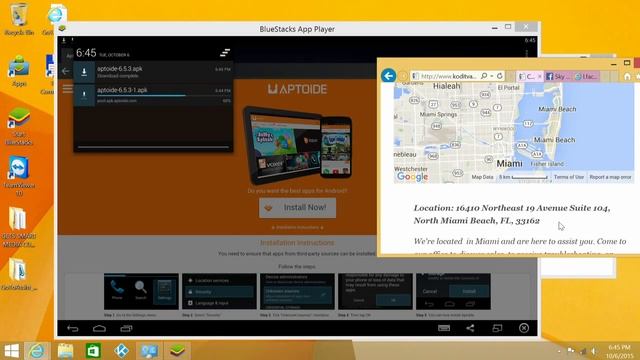
Task: Open the Step 5 Install screenshot
Action: click(453, 291)
